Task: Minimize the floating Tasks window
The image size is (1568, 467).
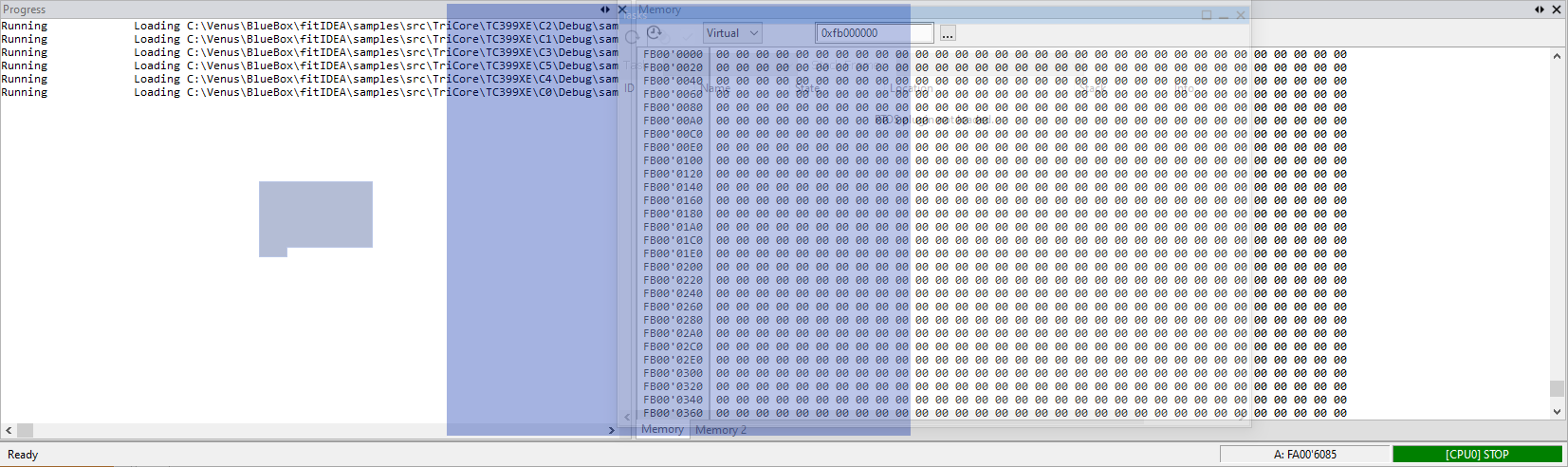Action: [x=1224, y=15]
